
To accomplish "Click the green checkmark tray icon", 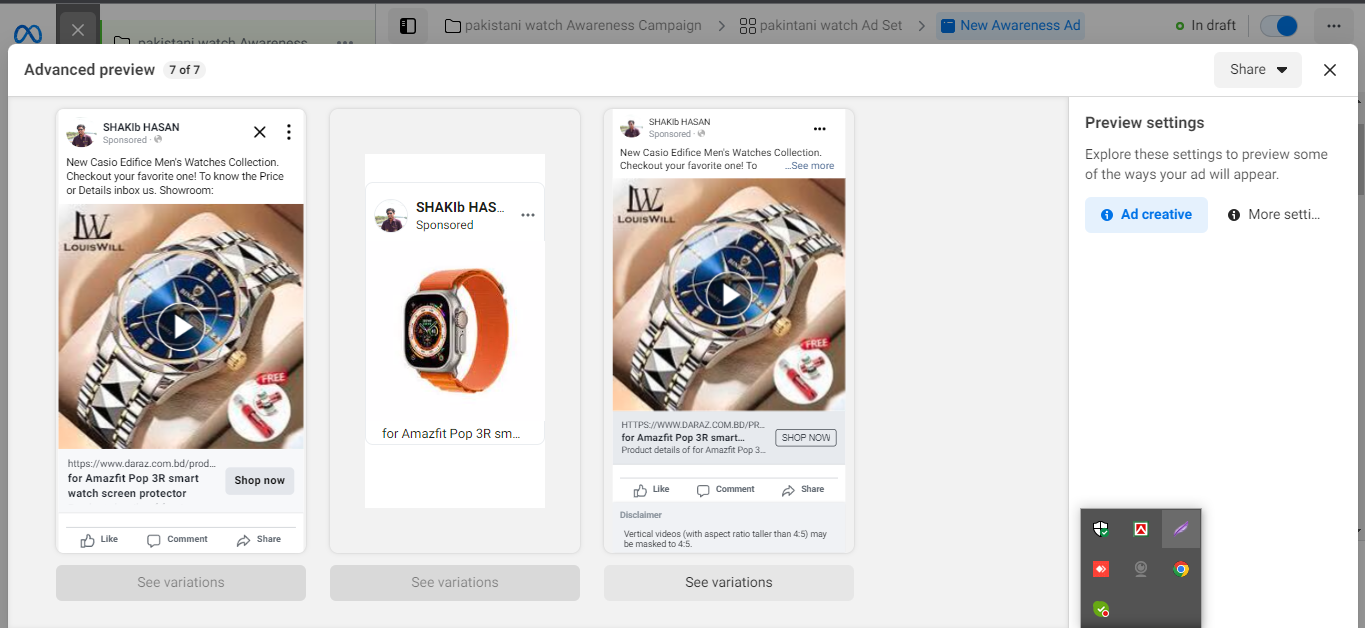I will (1101, 608).
